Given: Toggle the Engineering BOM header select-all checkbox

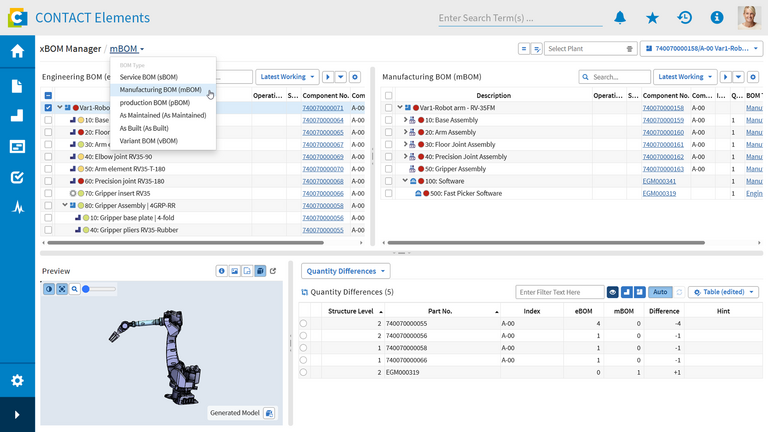Looking at the screenshot, I should click(x=48, y=96).
